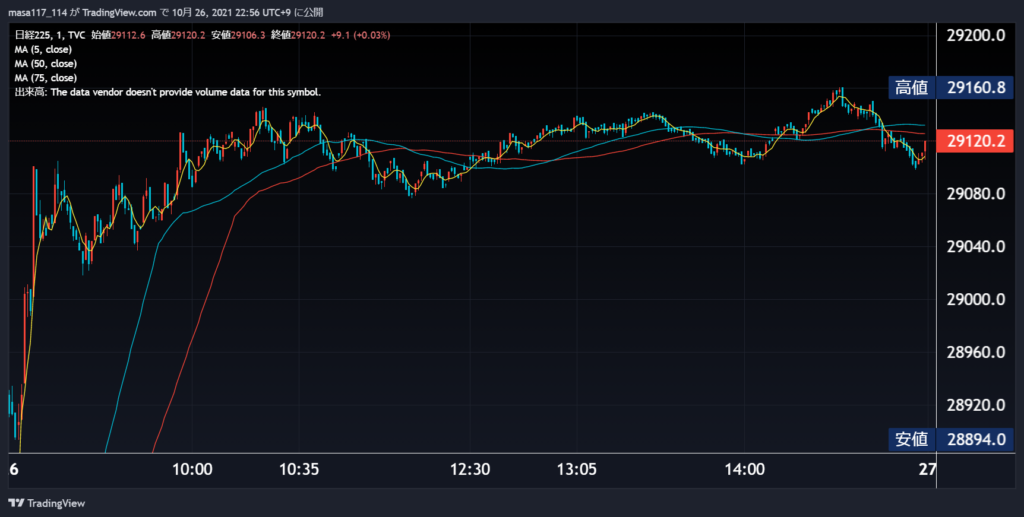Click the 28894.0 price tag
The width and height of the screenshot is (1024, 517).
[x=976, y=439]
